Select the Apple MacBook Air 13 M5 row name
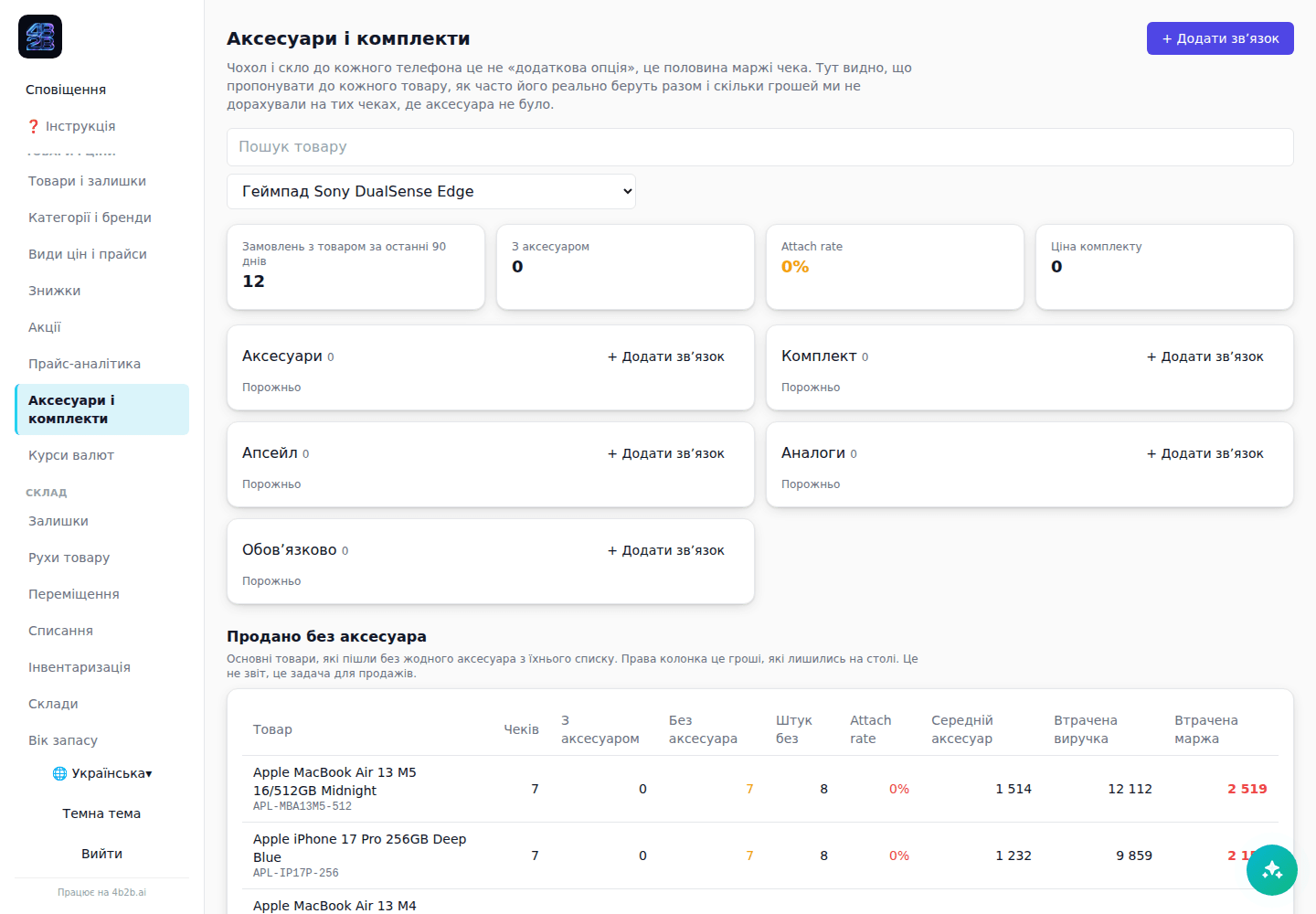 click(x=334, y=781)
